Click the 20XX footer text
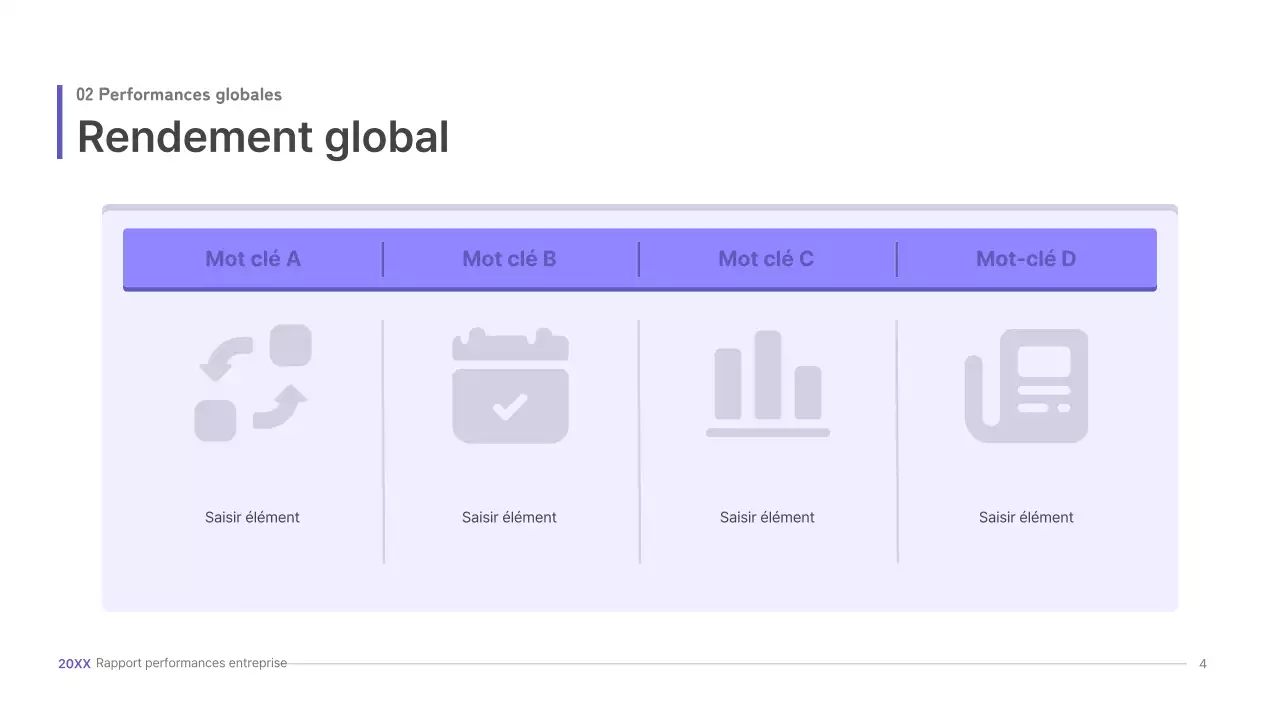Screen dimensions: 1280x720 (74, 663)
